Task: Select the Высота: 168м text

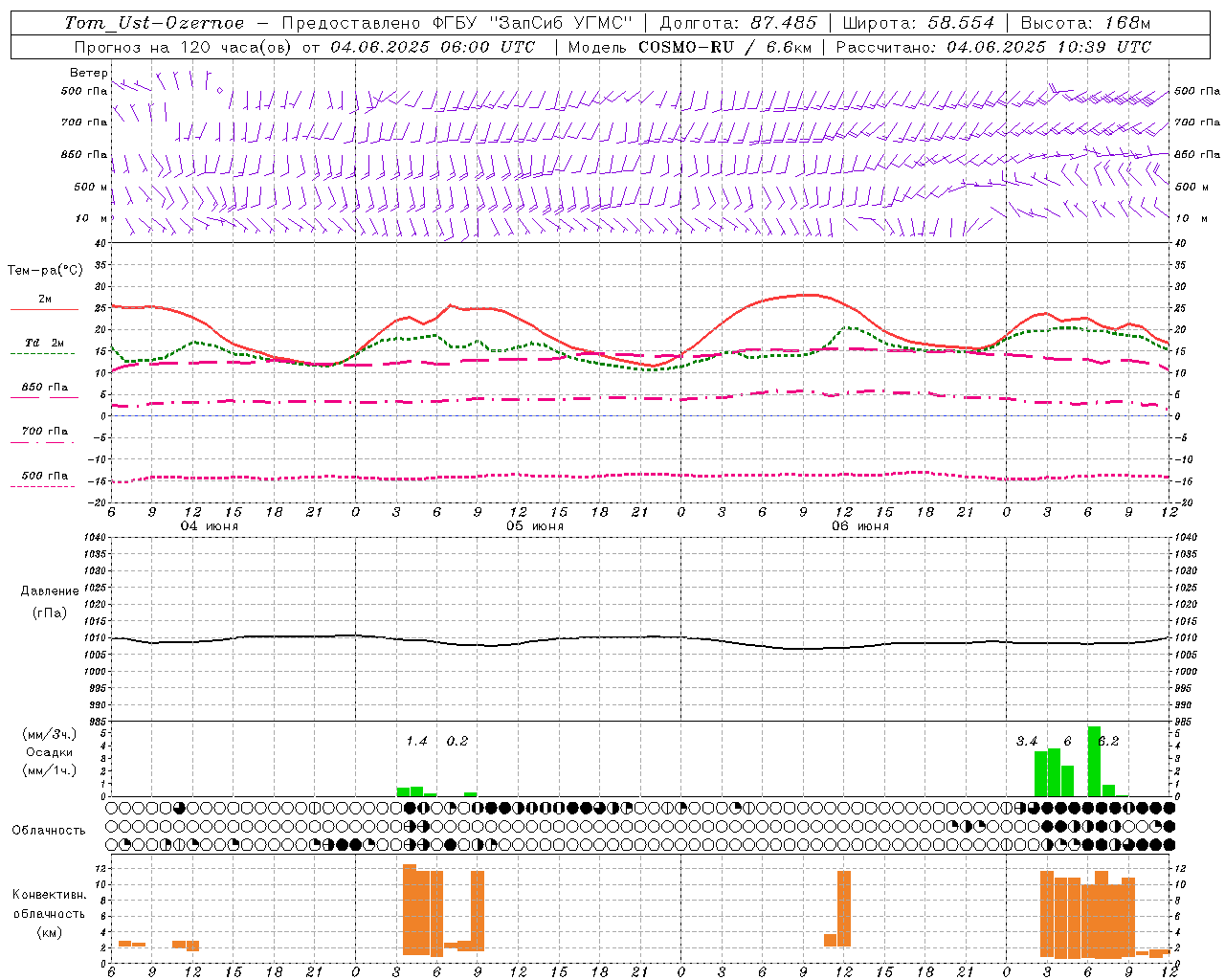Action: pyautogui.click(x=1085, y=23)
